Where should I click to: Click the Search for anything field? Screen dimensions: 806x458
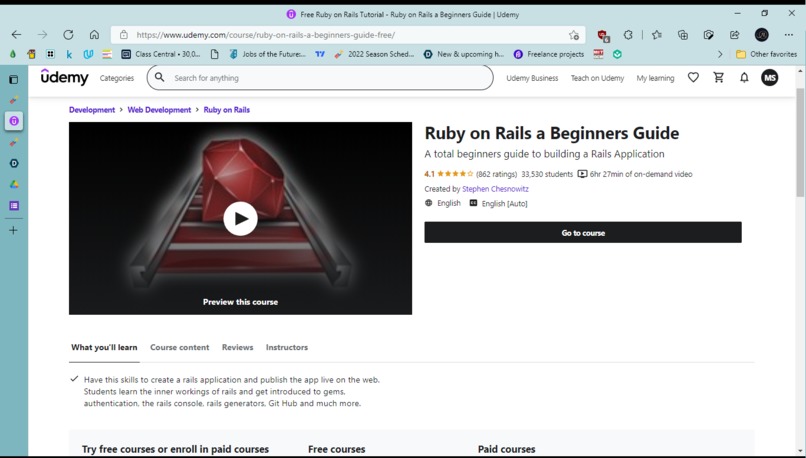click(320, 78)
